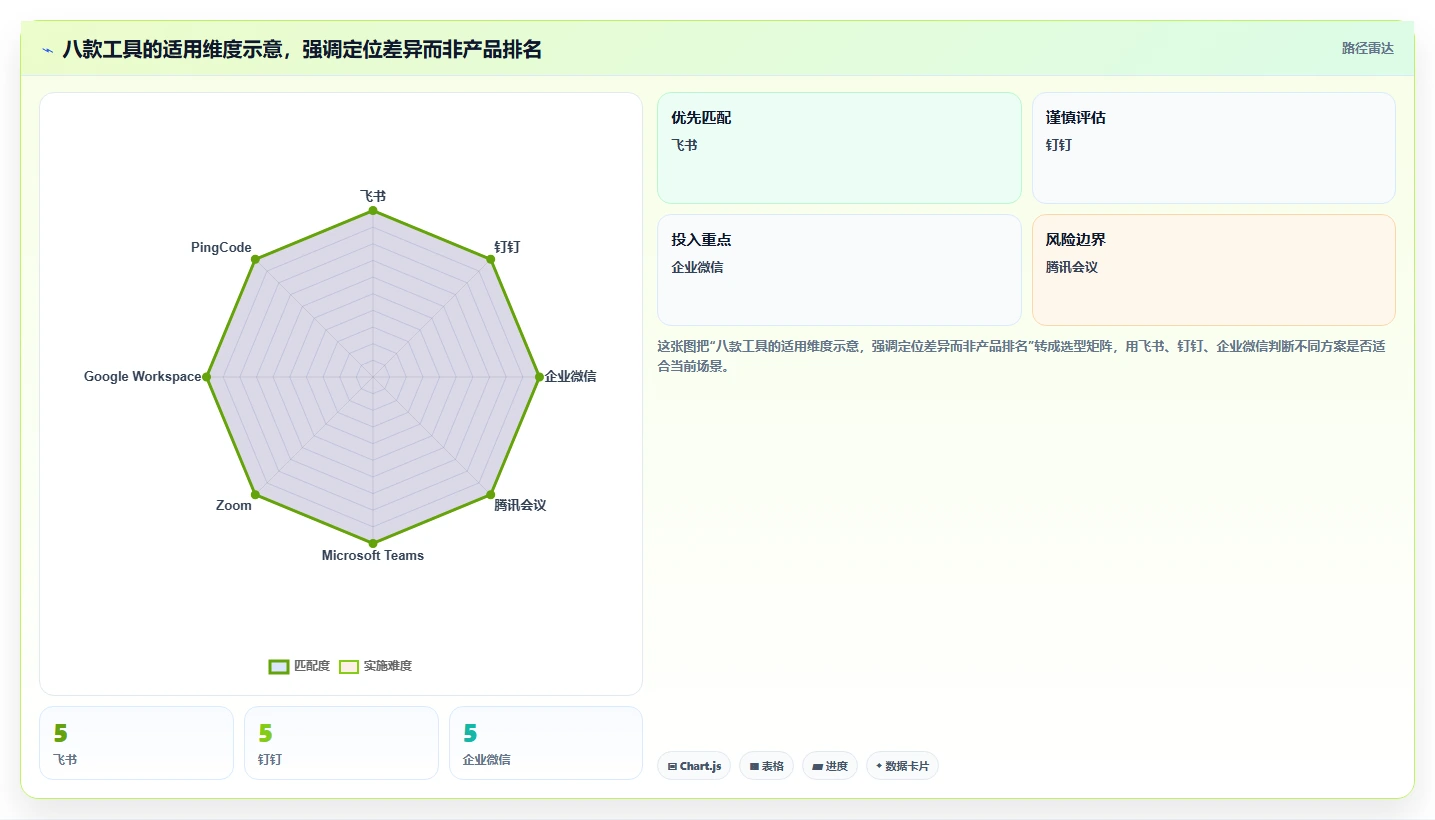Click the 飞书 stat card showing 5

[136, 743]
